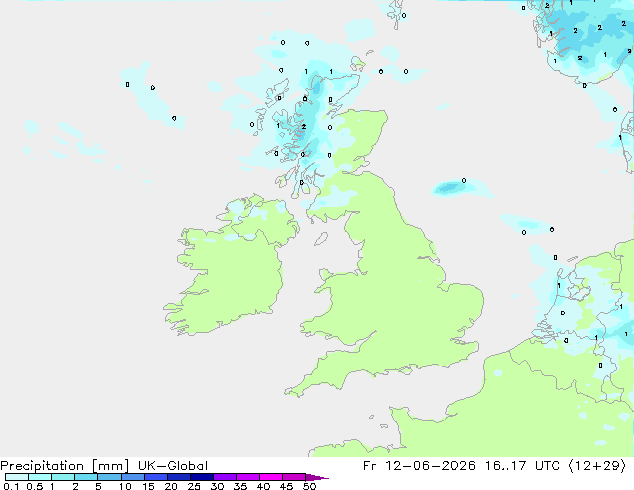This screenshot has width=634, height=490.
Task: Click the '40' legend tick label
Action: [263, 486]
